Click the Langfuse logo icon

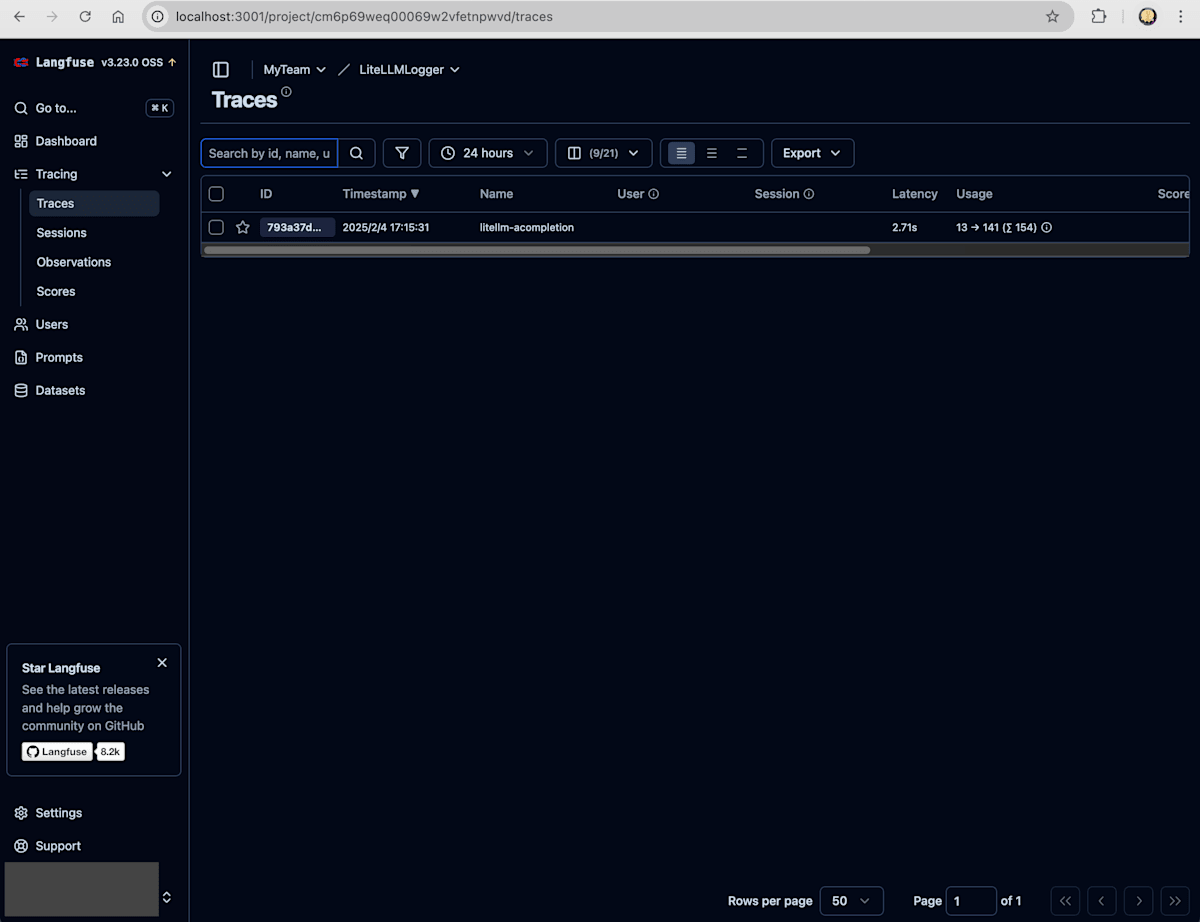click(21, 62)
